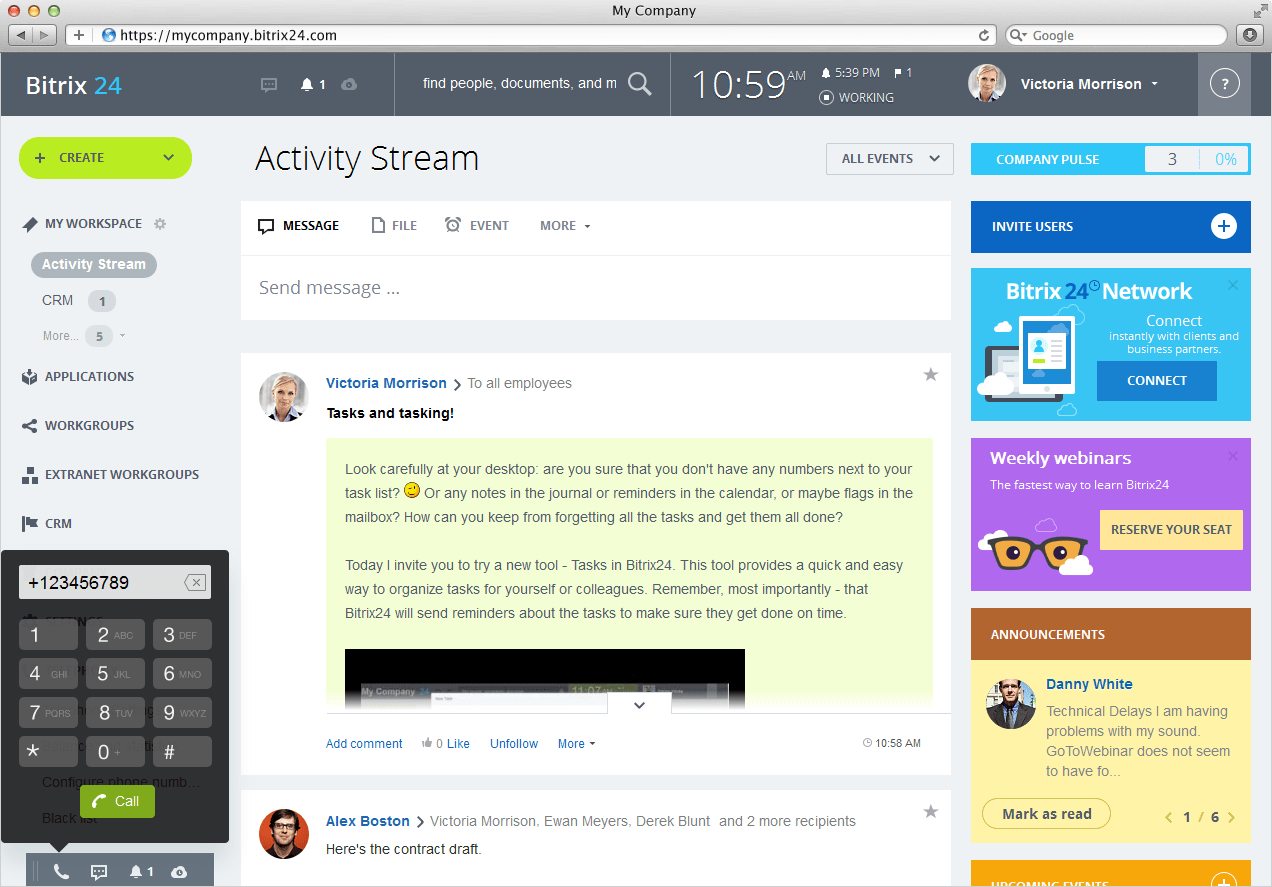Open Activity Stream in sidebar

tap(94, 265)
